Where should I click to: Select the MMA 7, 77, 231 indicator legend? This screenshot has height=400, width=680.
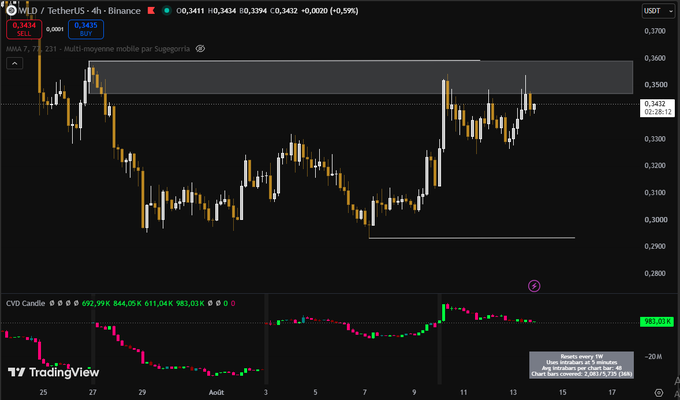(x=98, y=49)
